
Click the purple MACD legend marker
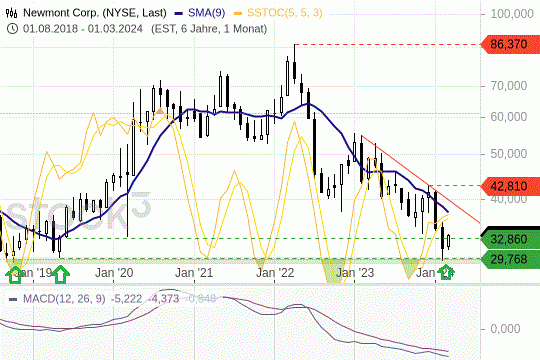point(13,299)
